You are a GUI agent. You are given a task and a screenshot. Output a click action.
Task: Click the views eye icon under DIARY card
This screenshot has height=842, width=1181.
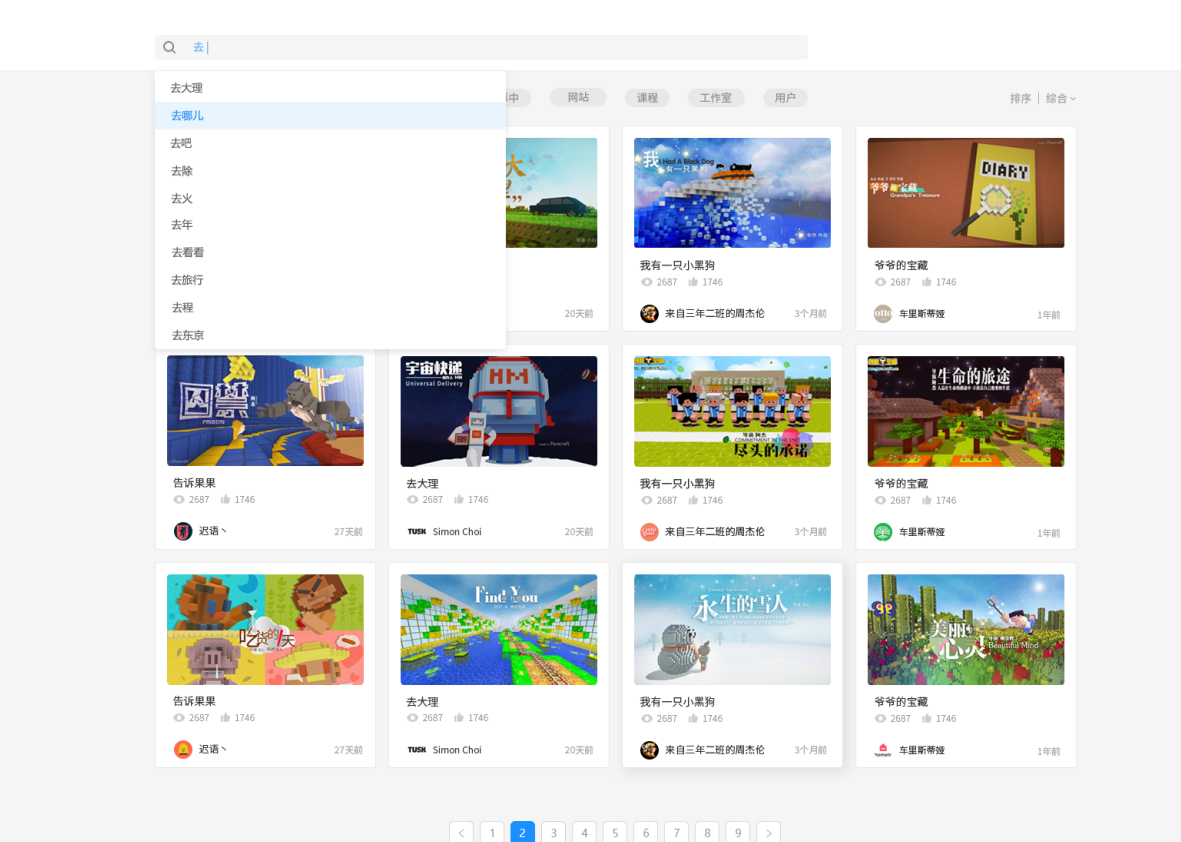(x=880, y=282)
